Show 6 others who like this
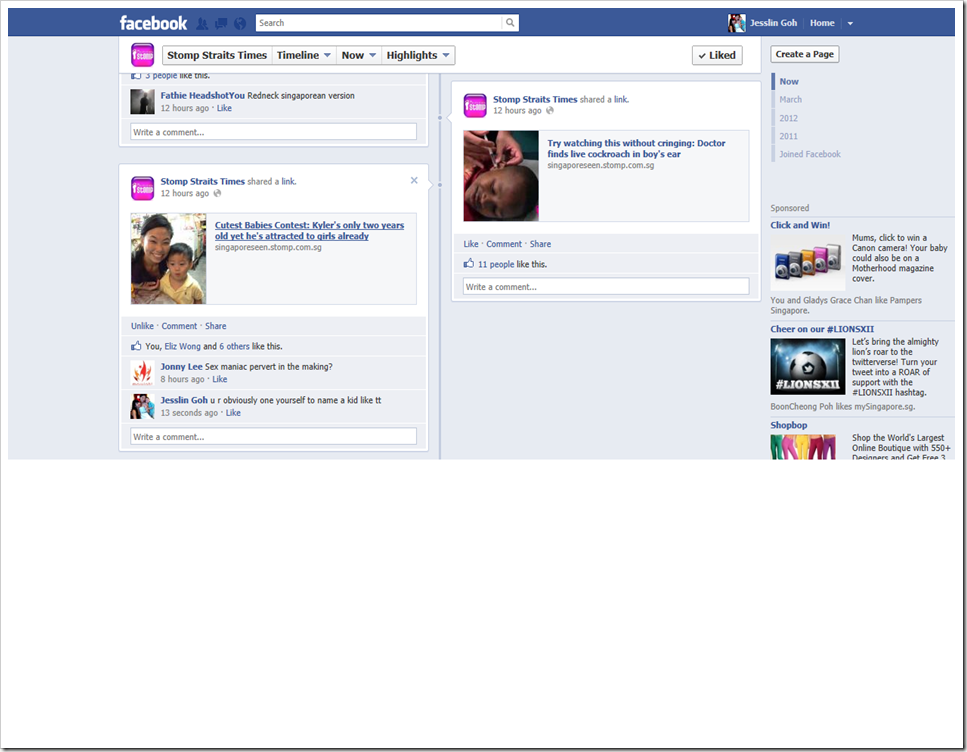Viewport: 967px width, 752px height. point(234,346)
